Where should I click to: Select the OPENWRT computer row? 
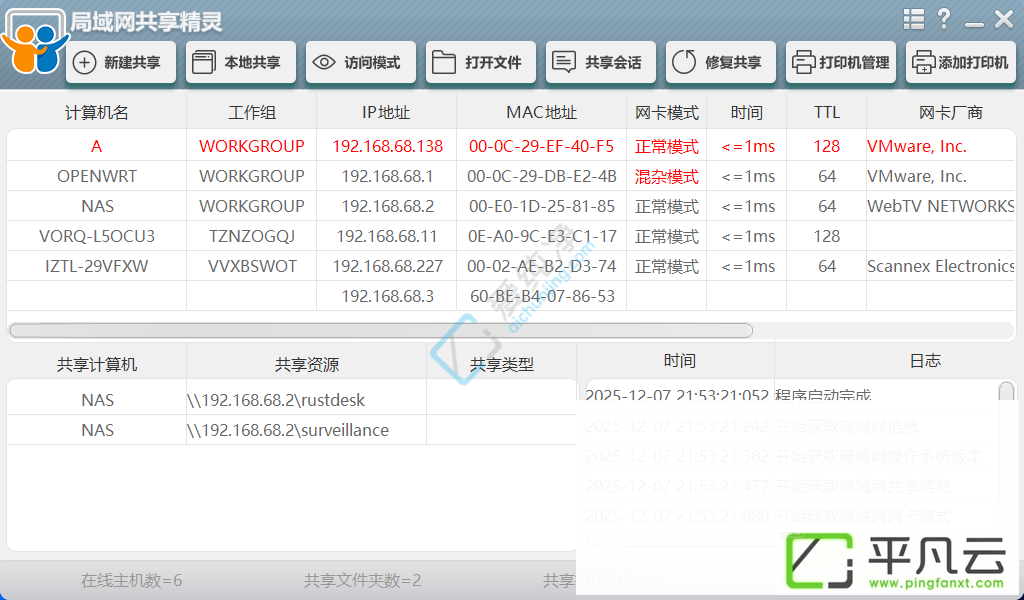tap(511, 176)
